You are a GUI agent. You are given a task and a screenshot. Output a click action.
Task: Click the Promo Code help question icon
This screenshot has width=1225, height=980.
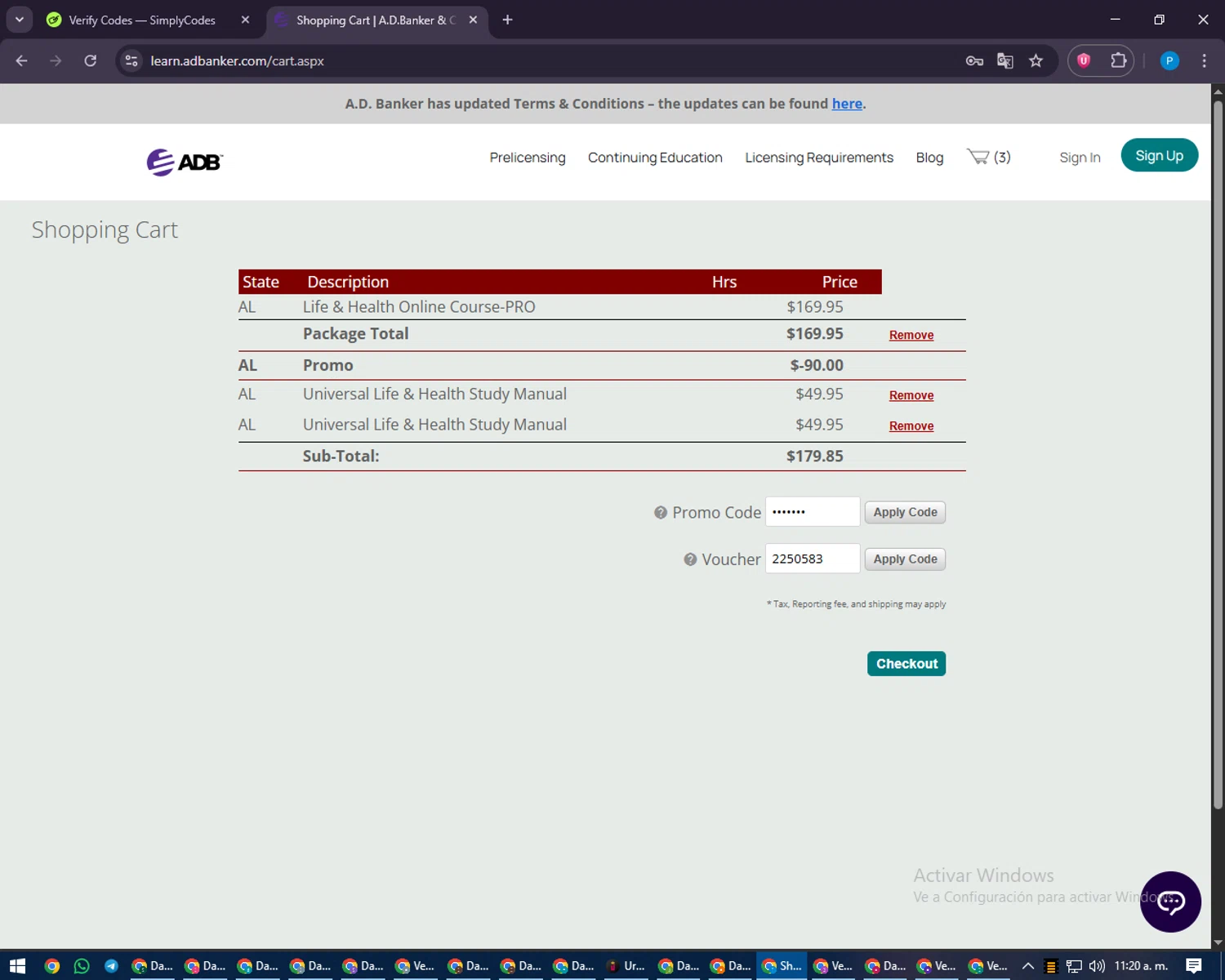661,513
